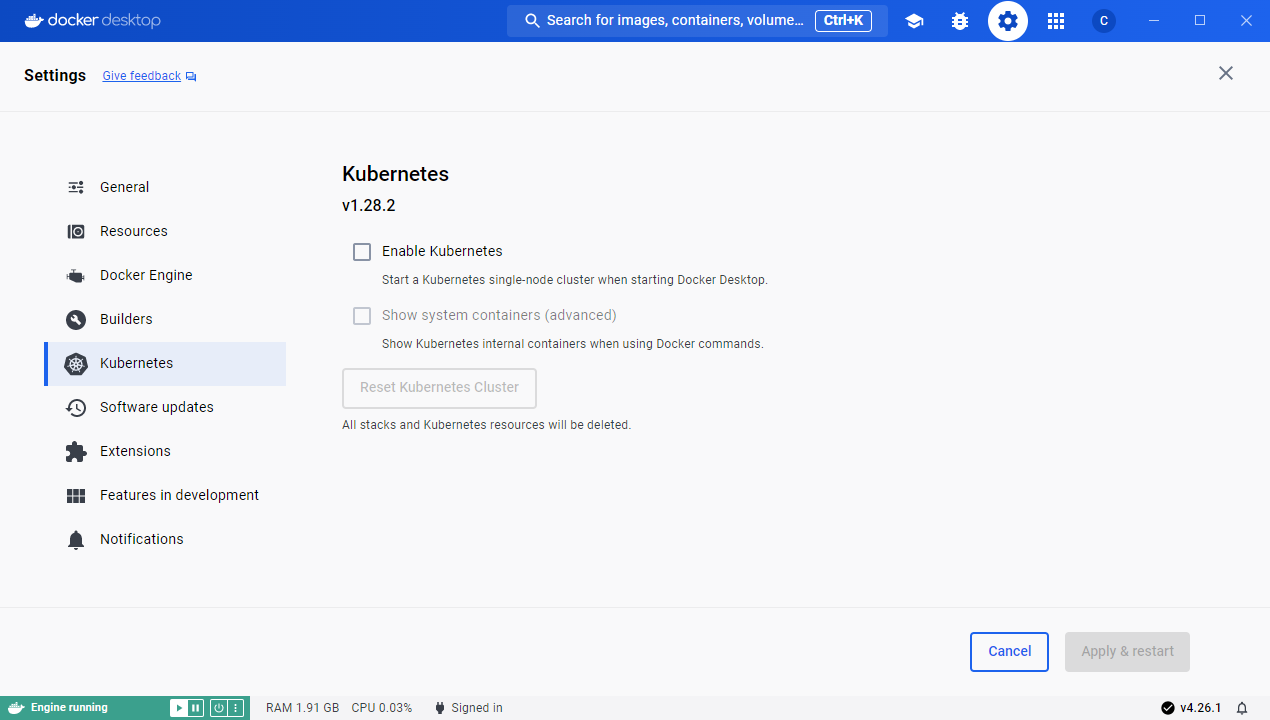Screen dimensions: 1270x720
Task: Click the Give feedback link
Action: 142,76
